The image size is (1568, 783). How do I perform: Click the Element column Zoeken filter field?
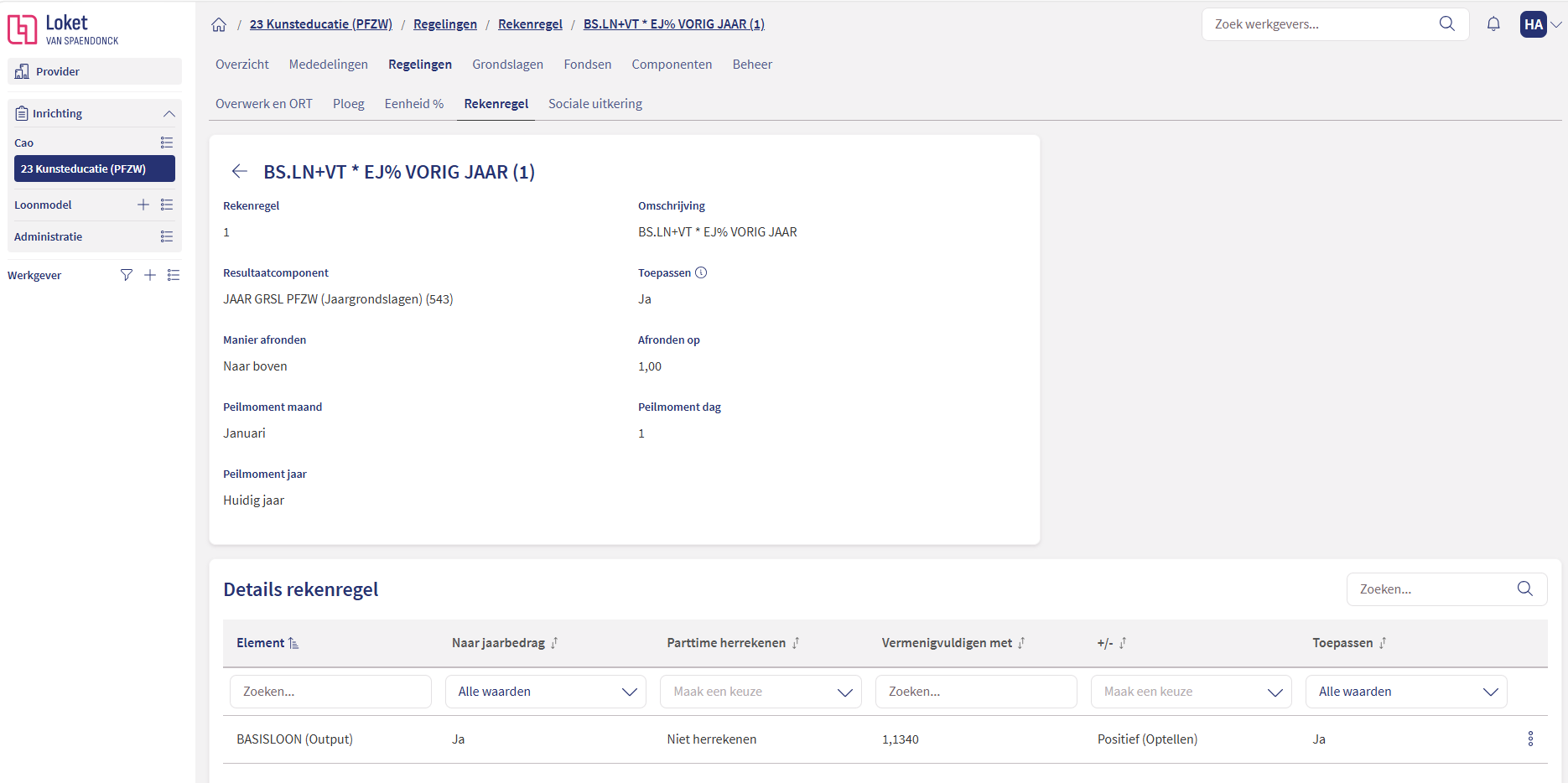pyautogui.click(x=330, y=692)
